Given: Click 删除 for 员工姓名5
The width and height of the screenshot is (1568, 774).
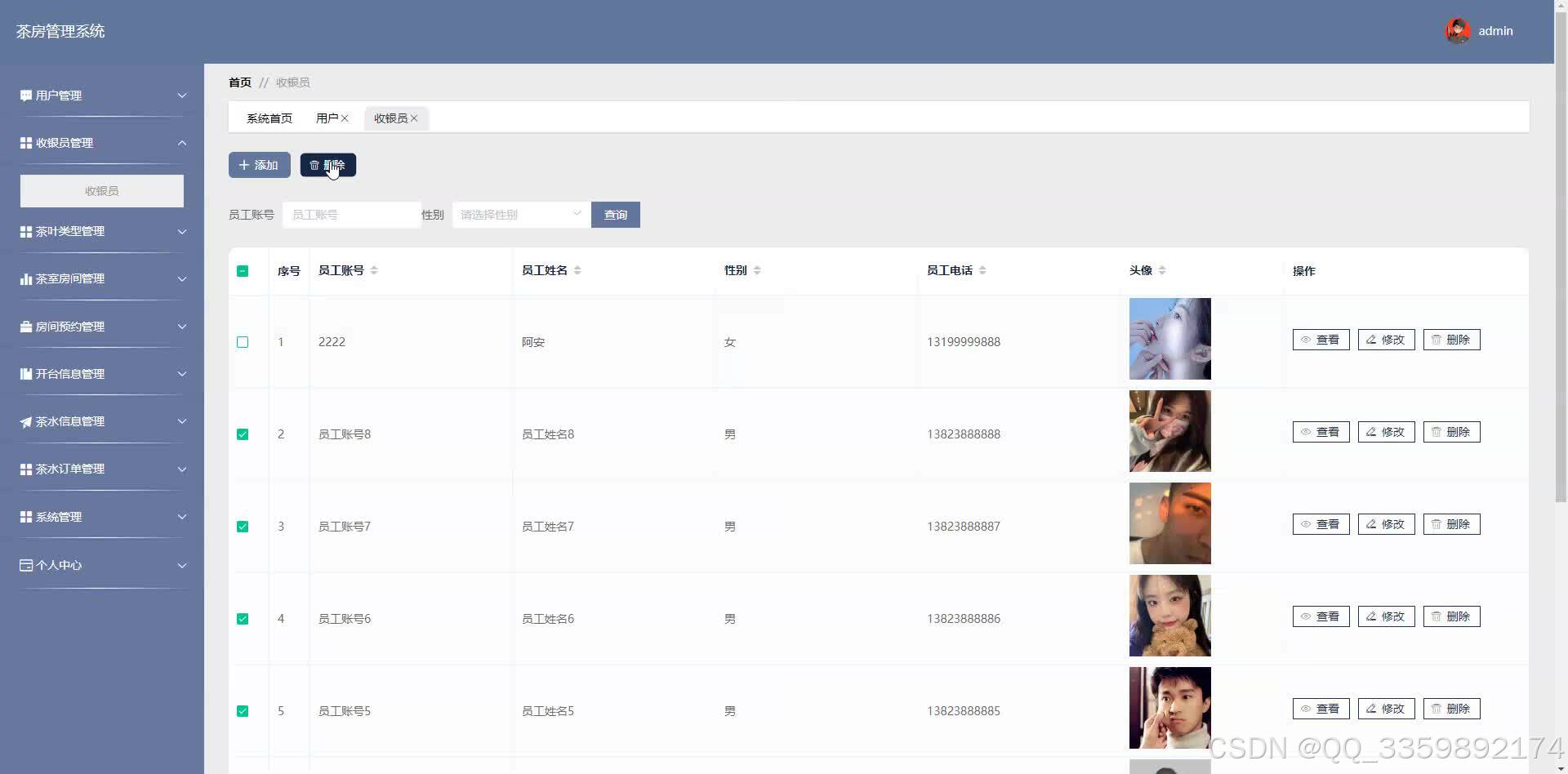Looking at the screenshot, I should [x=1451, y=709].
